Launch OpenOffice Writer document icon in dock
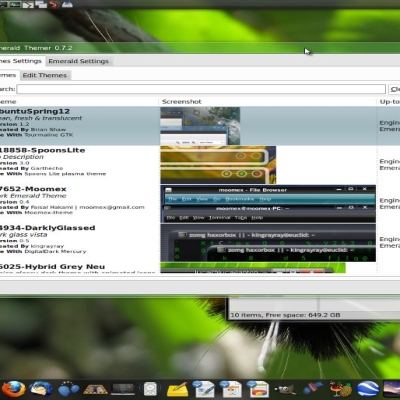Screen dimensions: 400x400 click(x=204, y=389)
